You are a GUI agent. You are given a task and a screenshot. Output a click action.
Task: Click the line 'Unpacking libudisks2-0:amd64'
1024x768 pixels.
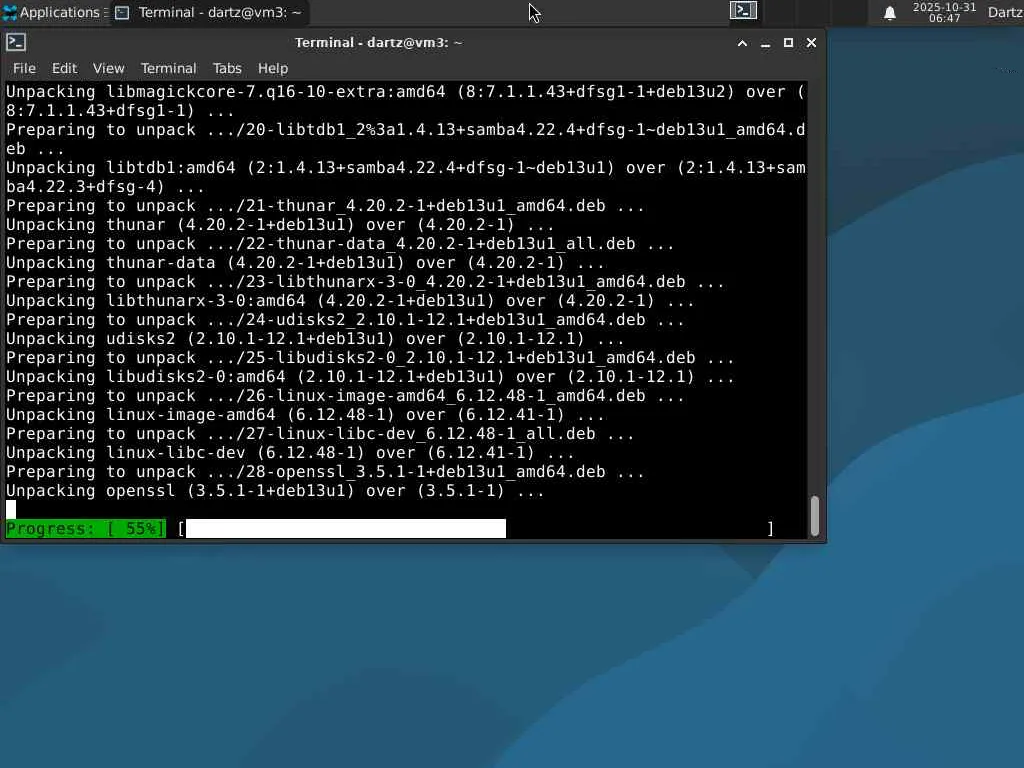pos(370,377)
